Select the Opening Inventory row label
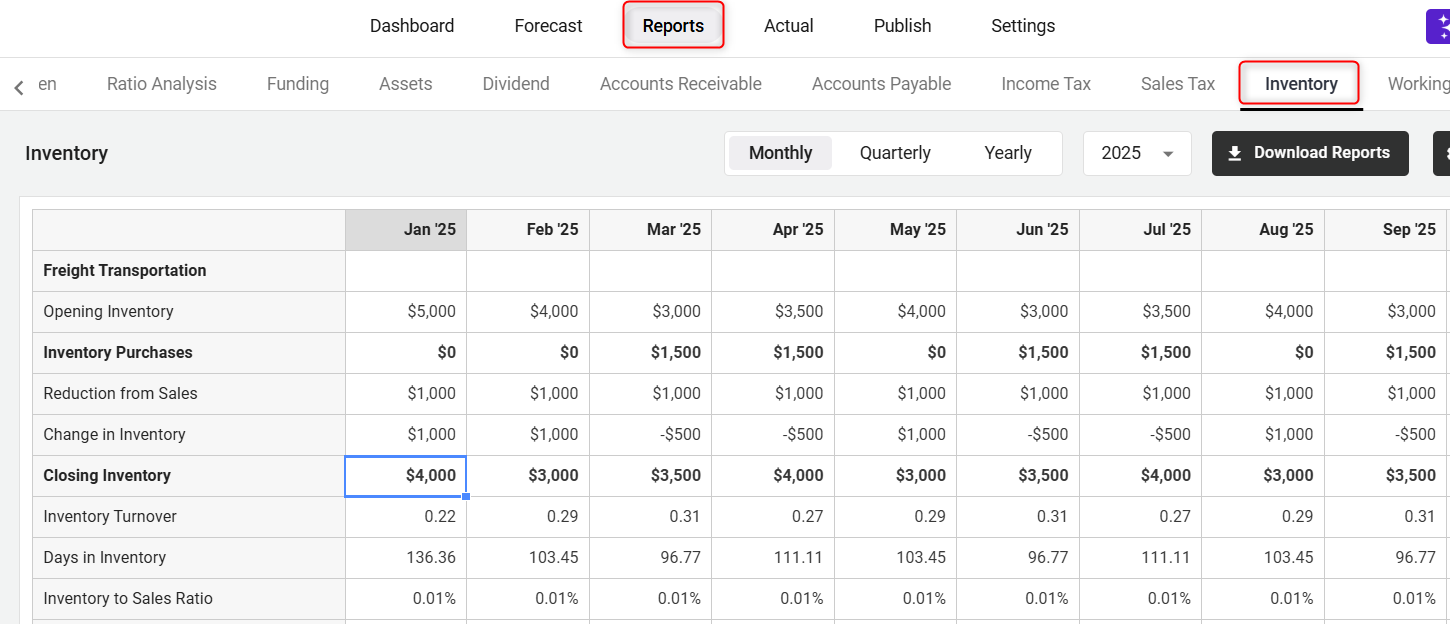The image size is (1450, 624). point(189,312)
